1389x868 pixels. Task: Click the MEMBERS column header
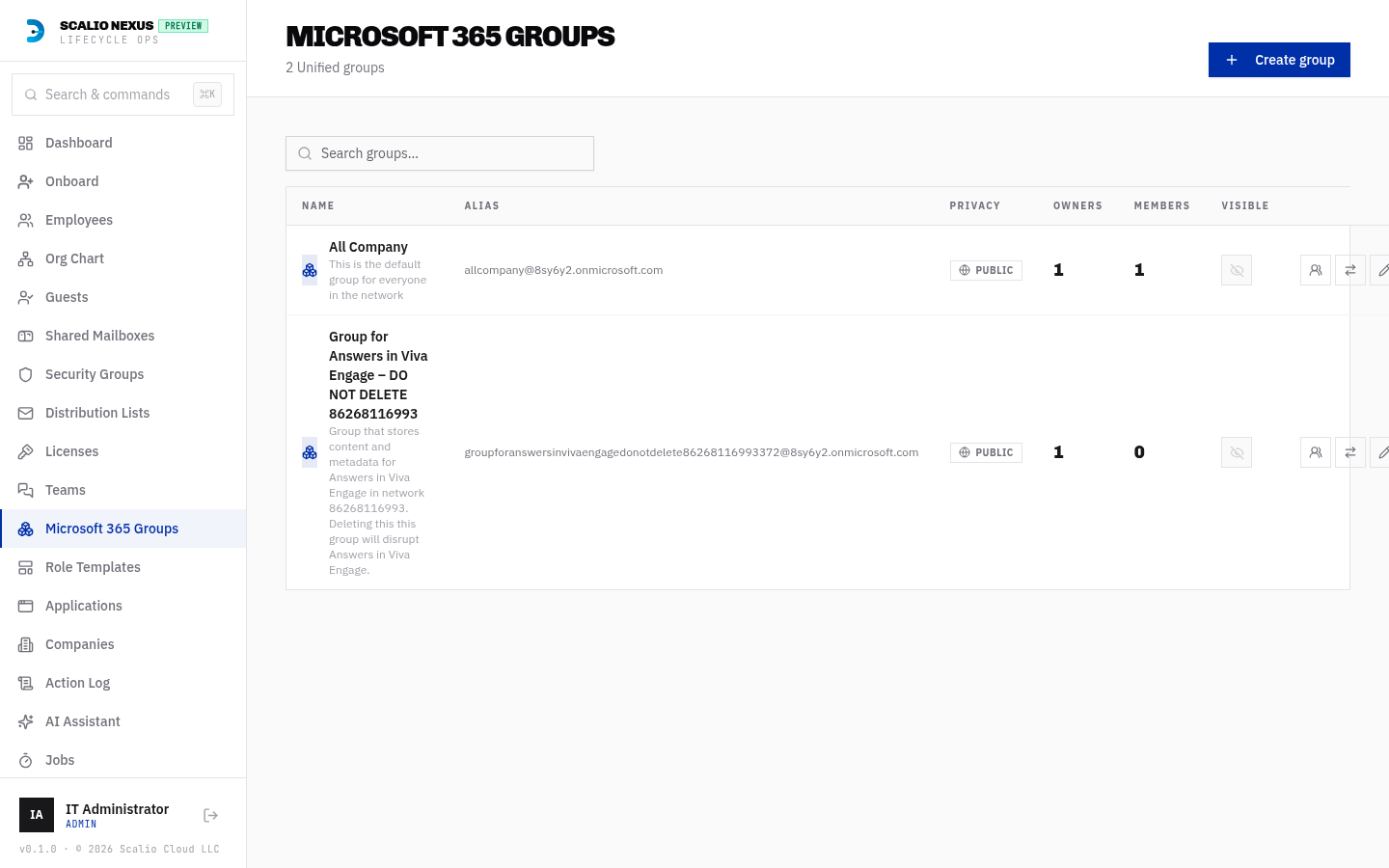tap(1162, 205)
